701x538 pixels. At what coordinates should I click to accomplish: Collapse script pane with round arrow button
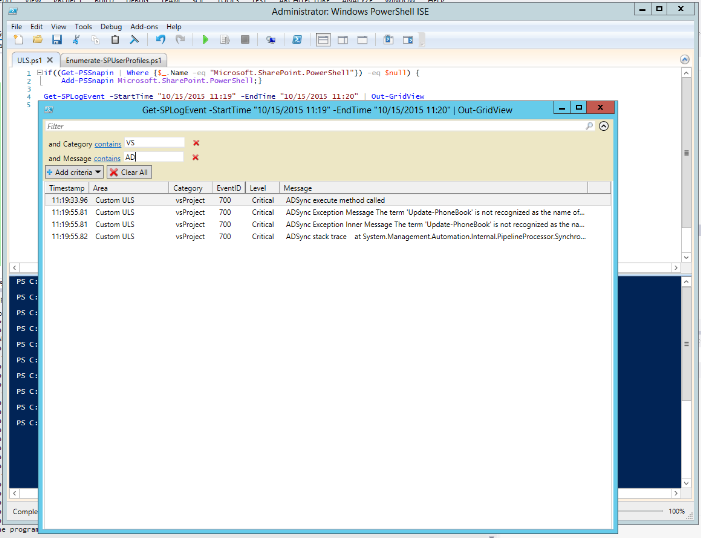pos(684,59)
